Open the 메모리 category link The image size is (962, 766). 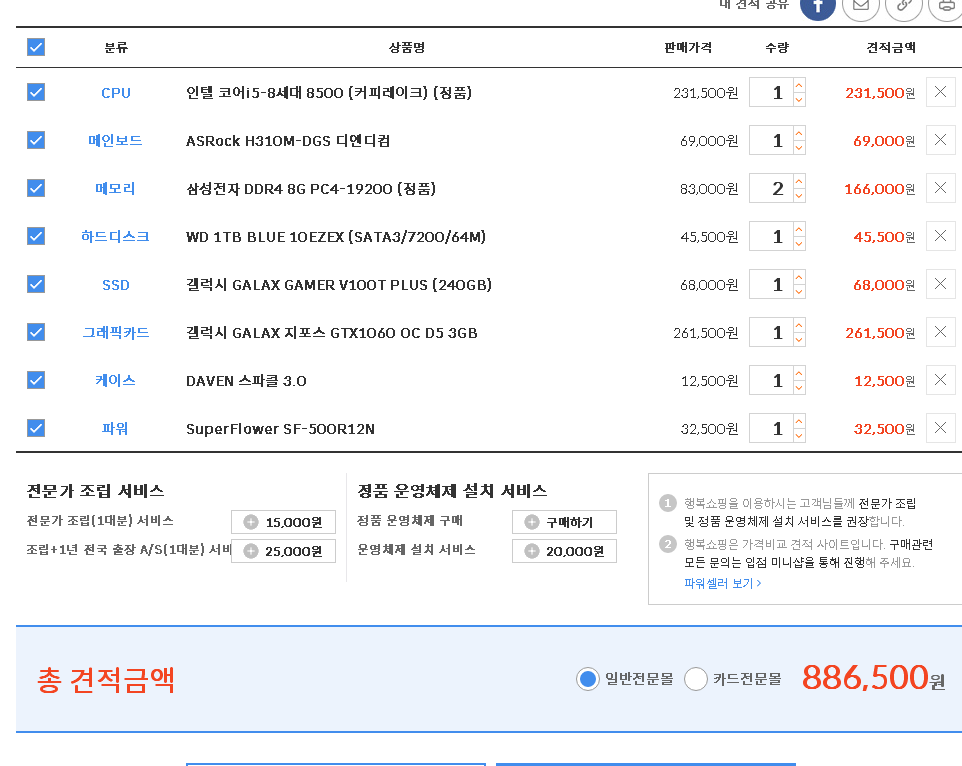[115, 188]
